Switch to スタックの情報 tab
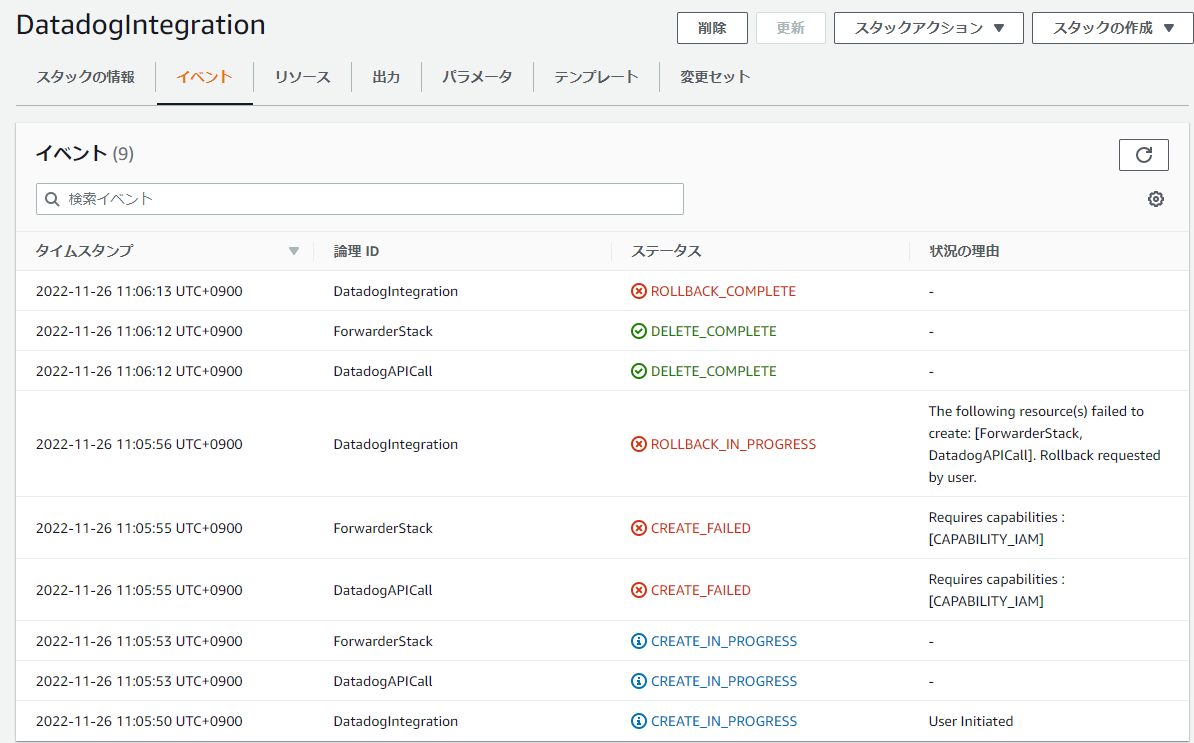Screen dimensions: 1194x743 point(85,77)
